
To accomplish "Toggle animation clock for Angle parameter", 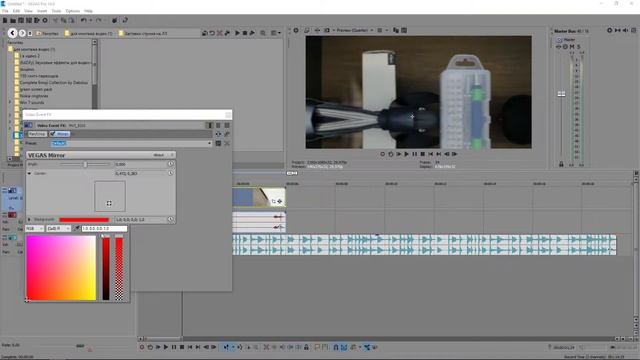I will tap(171, 164).
